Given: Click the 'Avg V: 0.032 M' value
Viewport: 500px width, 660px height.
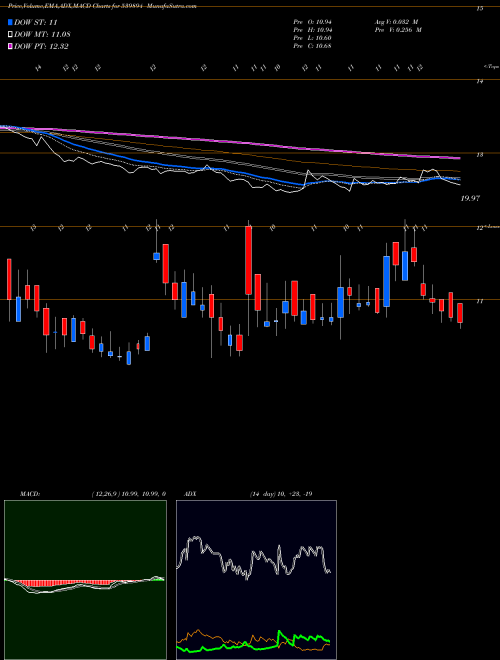Looking at the screenshot, I should click(395, 21).
